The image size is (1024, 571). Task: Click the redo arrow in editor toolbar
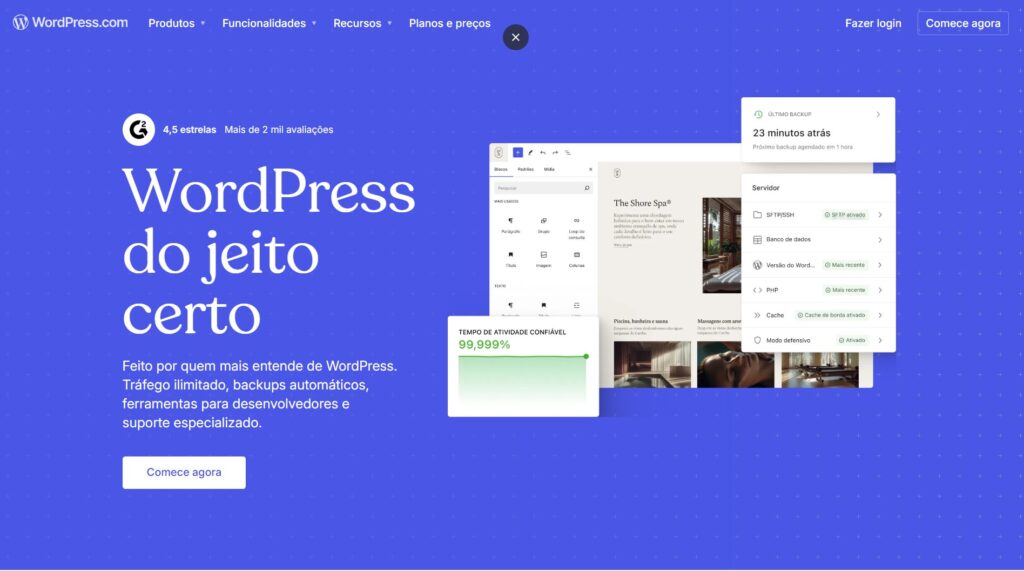555,152
